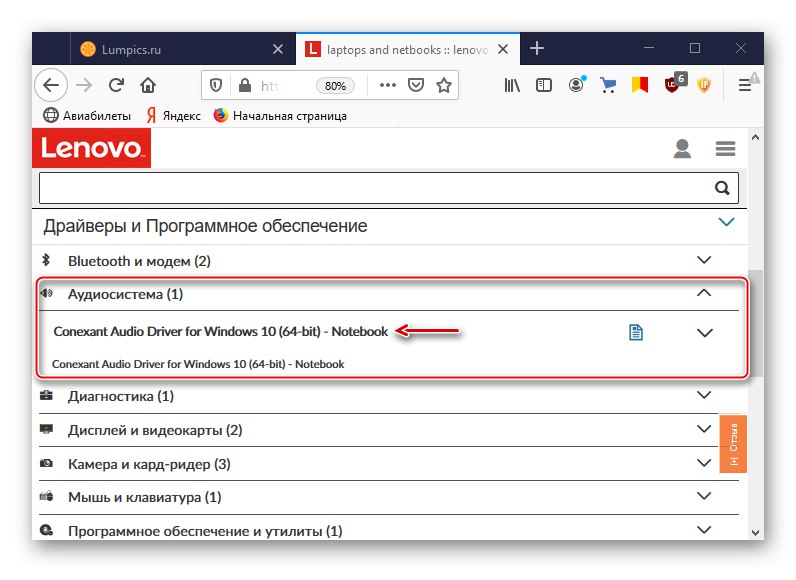Click the search magnifier button
This screenshot has height=580, width=796.
(722, 188)
